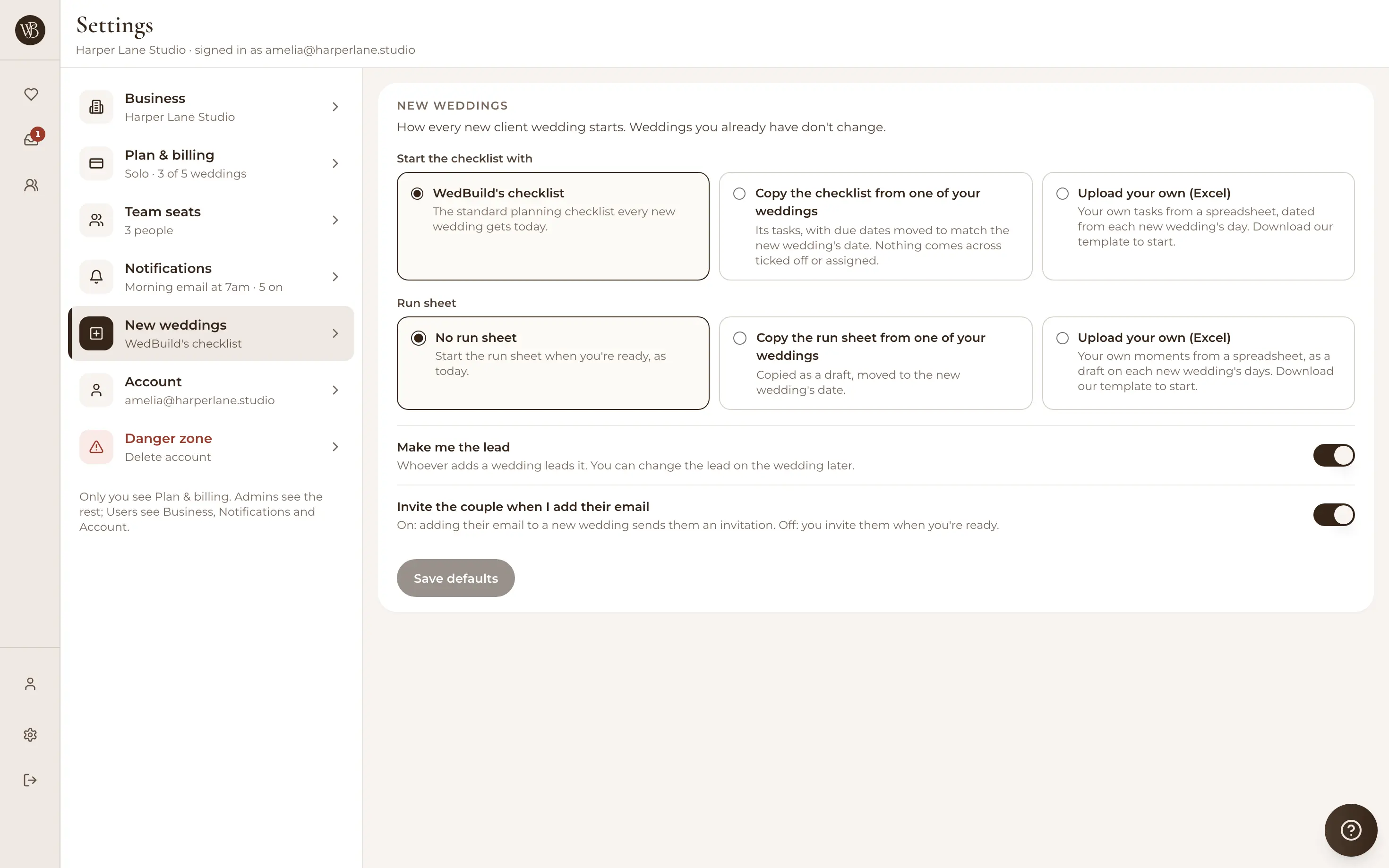Open the inbox icon with the red 1 badge
The width and height of the screenshot is (1389, 868).
coord(31,139)
